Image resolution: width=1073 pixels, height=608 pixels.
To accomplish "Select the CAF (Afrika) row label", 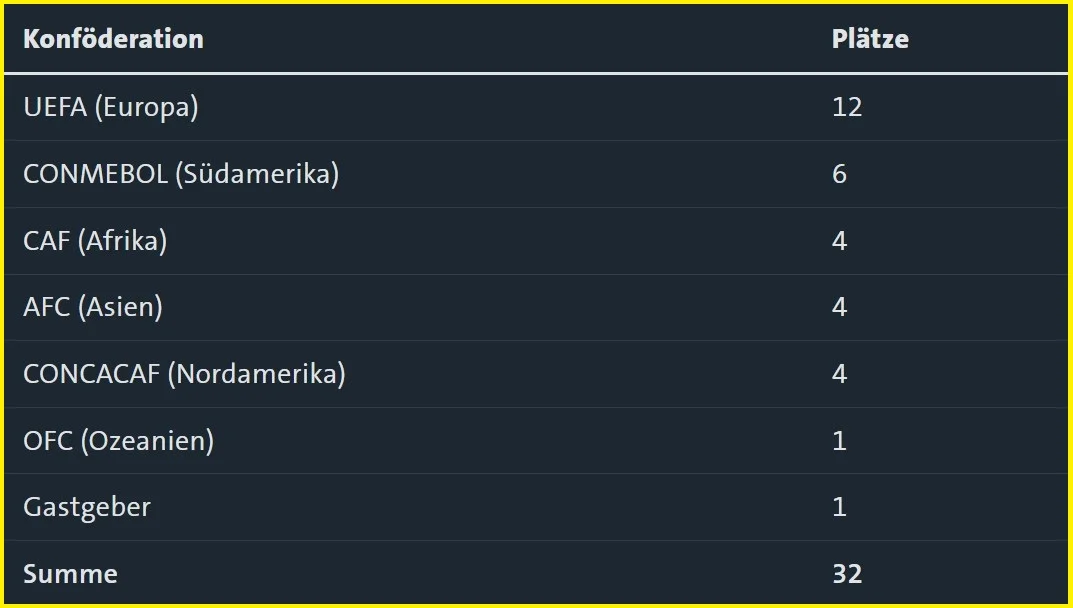I will click(x=95, y=241).
